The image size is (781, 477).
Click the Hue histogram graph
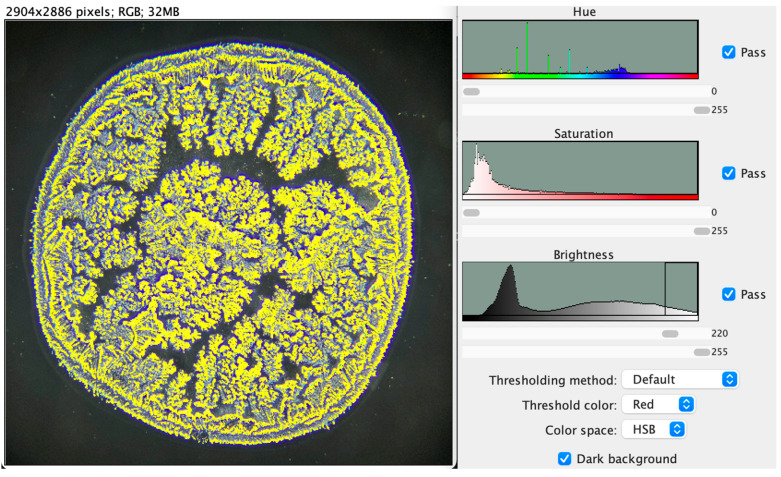coord(580,49)
